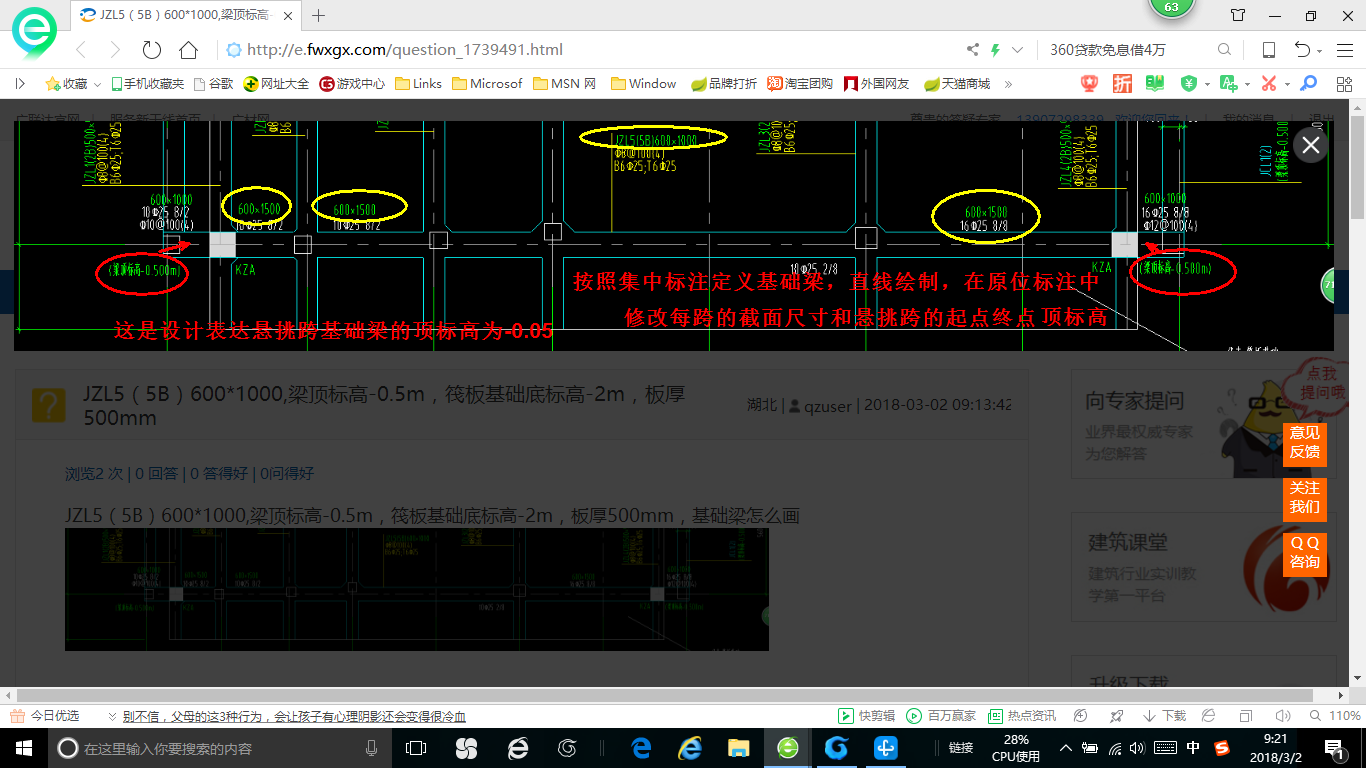Open the Windows Start menu
This screenshot has height=768, width=1366.
tap(24, 748)
